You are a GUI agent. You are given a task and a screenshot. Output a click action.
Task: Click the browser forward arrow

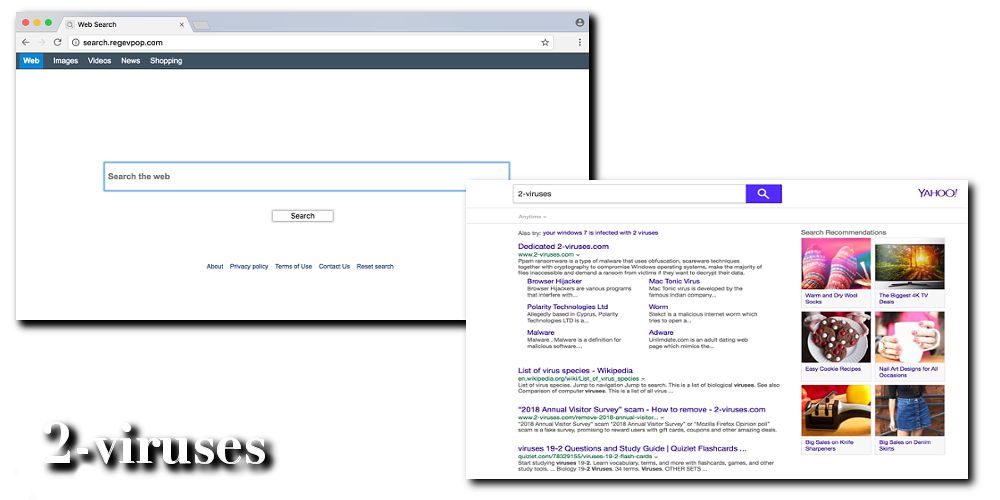tap(41, 42)
